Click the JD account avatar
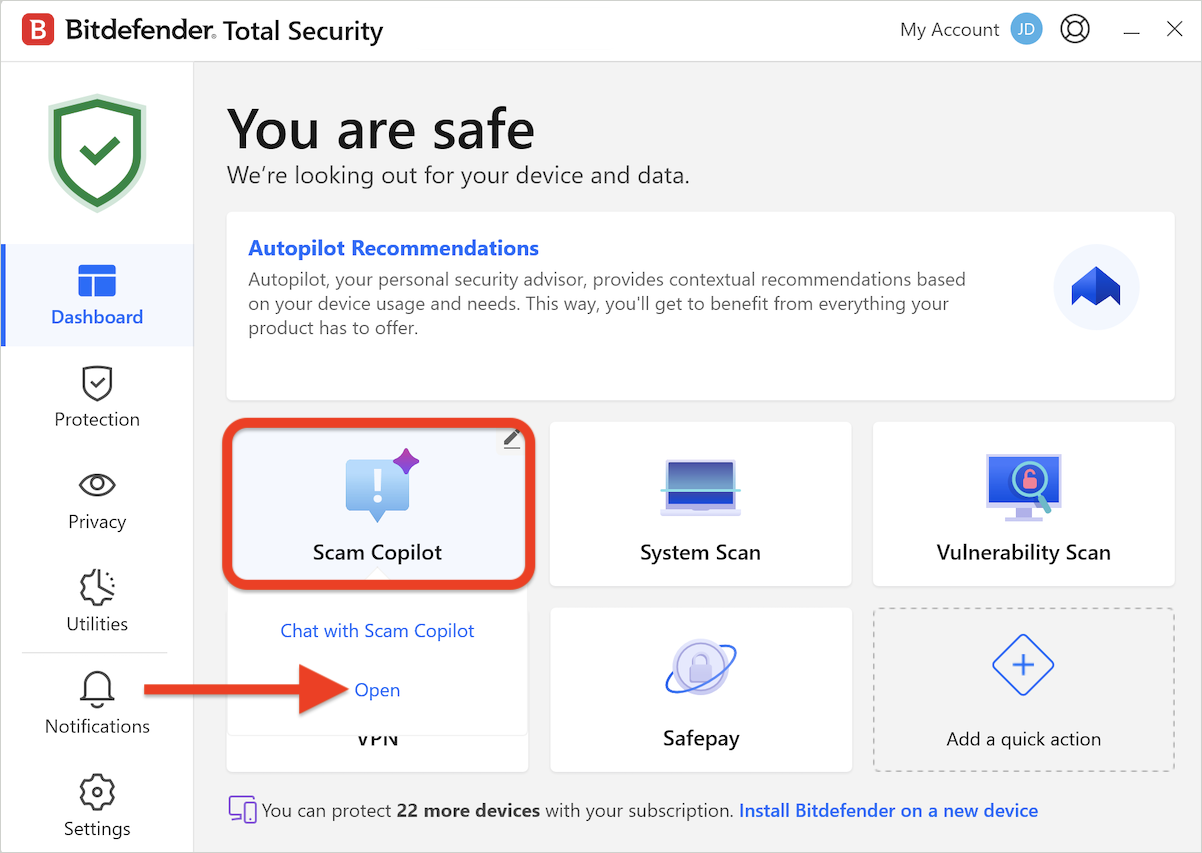This screenshot has height=853, width=1202. [1026, 30]
